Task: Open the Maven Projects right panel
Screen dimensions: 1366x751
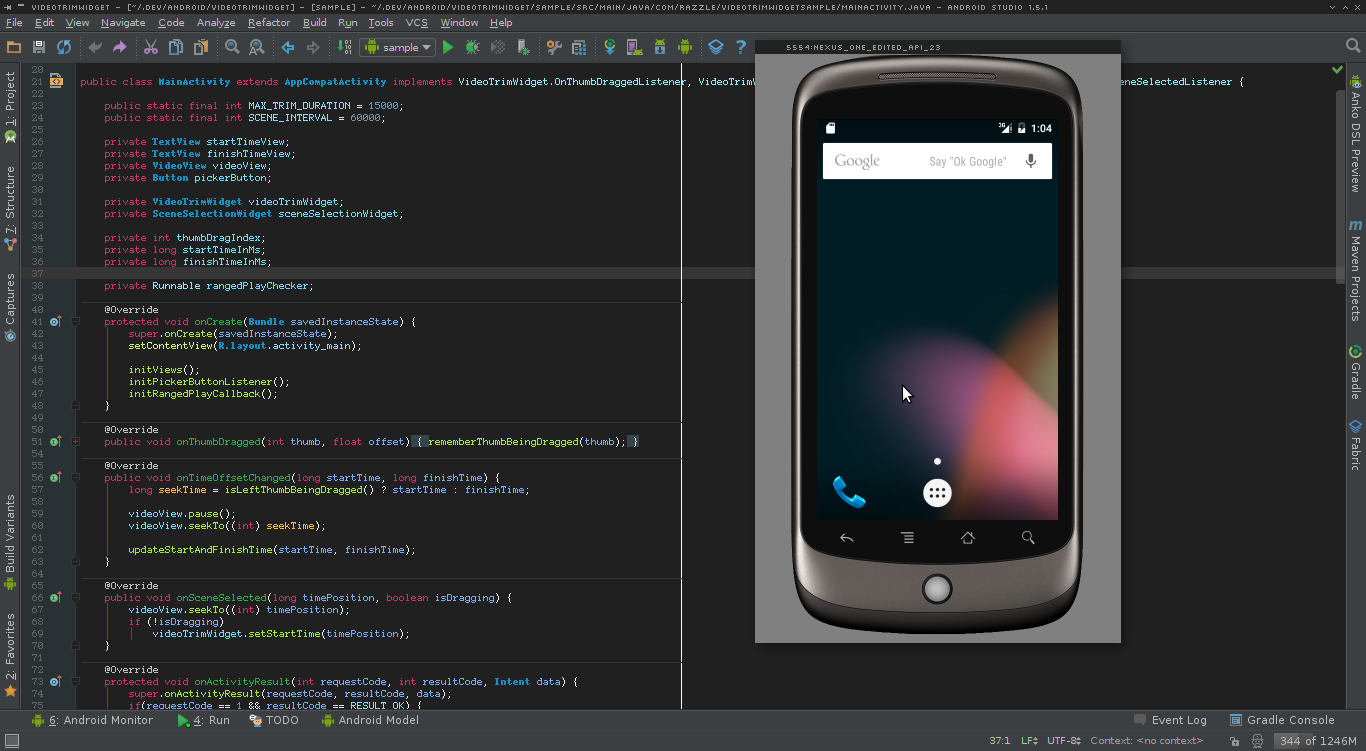Action: click(1356, 270)
